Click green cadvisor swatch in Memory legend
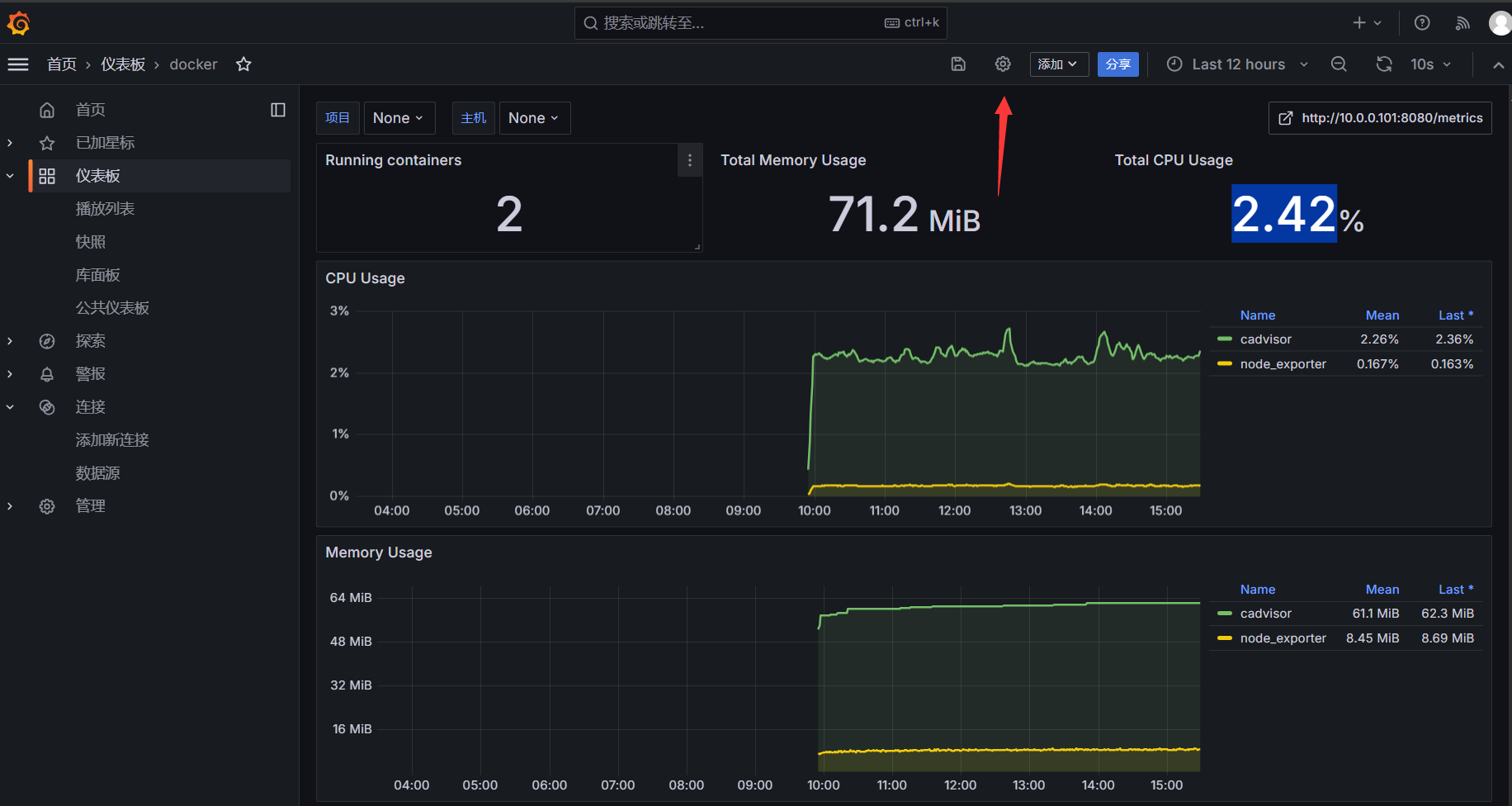The width and height of the screenshot is (1512, 806). coord(1225,614)
